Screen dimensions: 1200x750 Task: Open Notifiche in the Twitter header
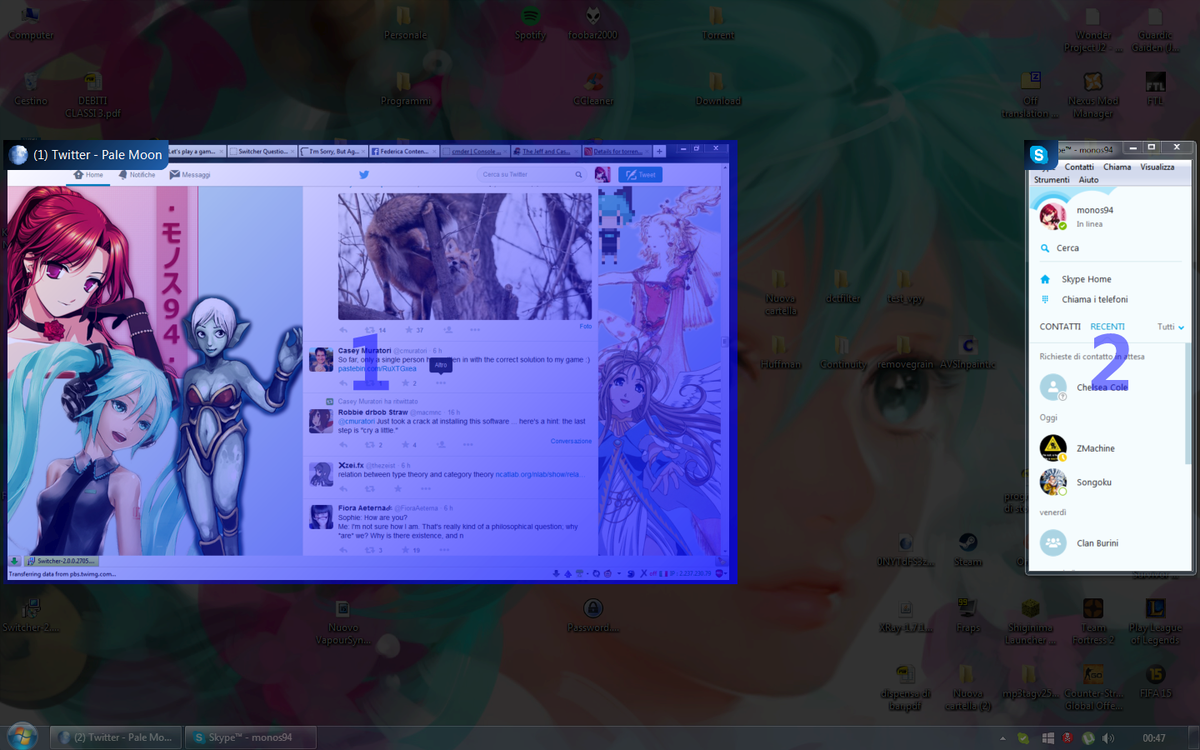point(137,175)
